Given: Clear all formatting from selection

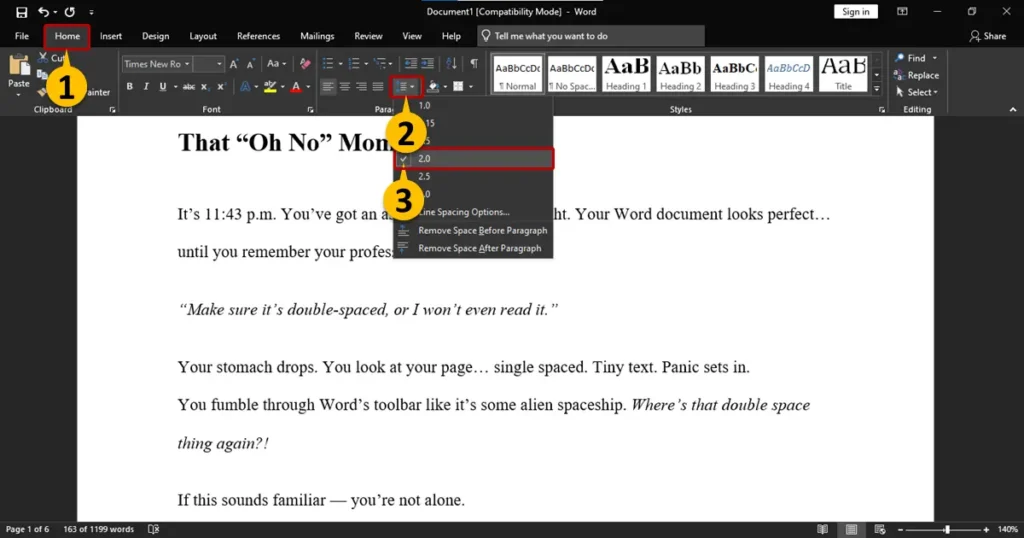Looking at the screenshot, I should click(305, 64).
